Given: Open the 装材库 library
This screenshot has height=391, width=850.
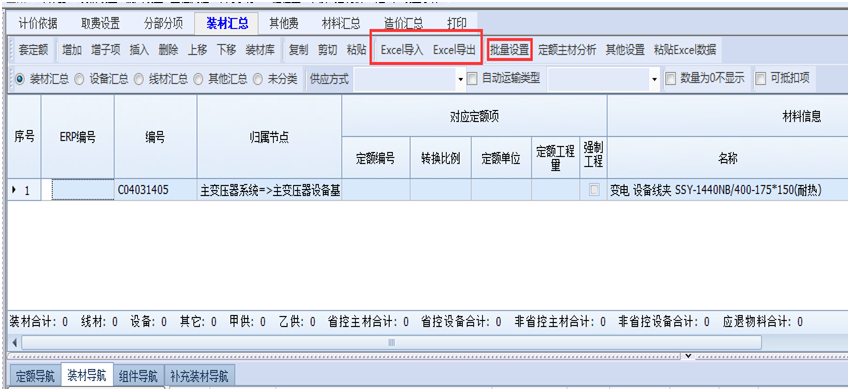Looking at the screenshot, I should [260, 50].
